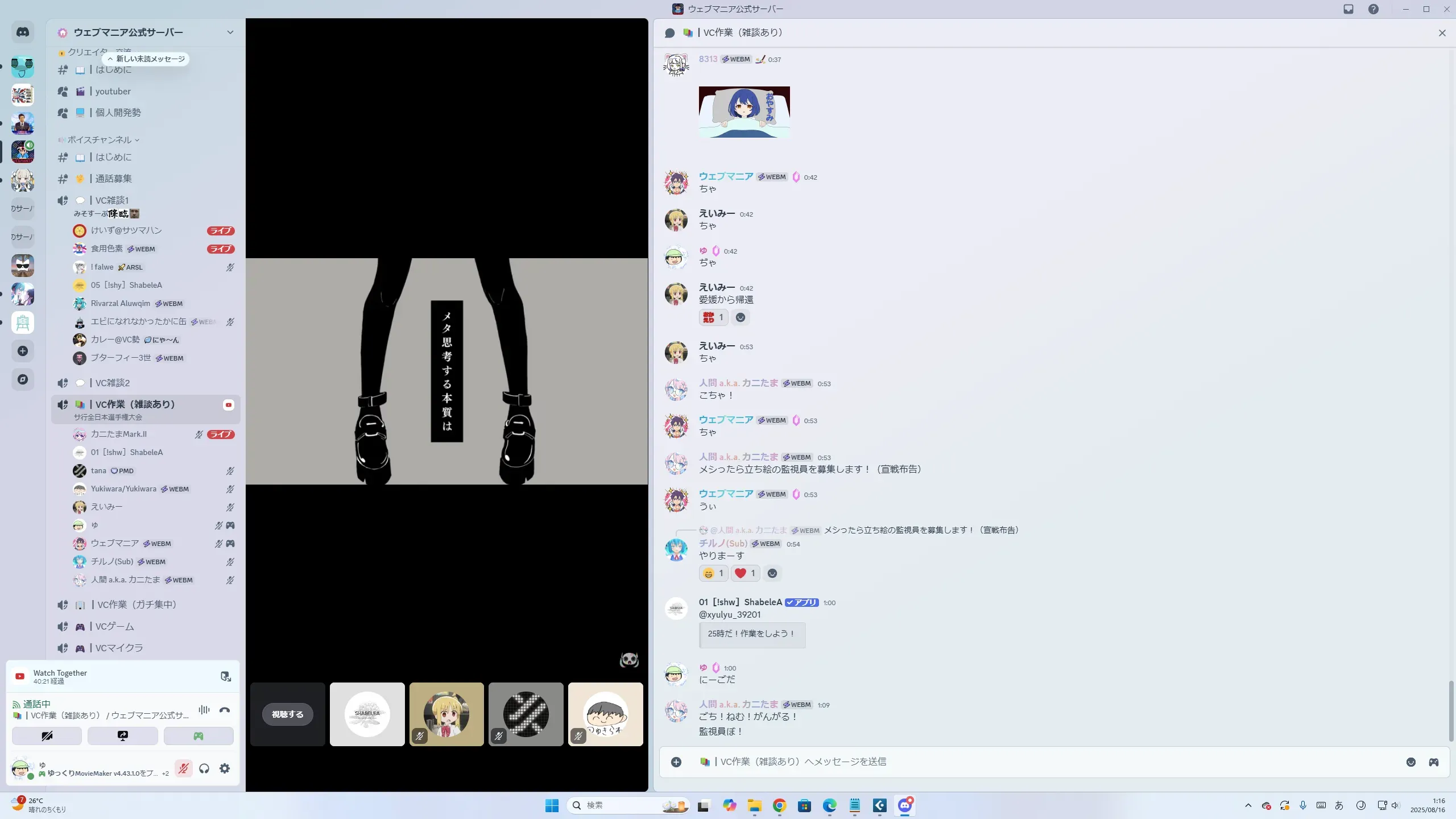Jump to 新しい未読メッセージ

coord(147,59)
